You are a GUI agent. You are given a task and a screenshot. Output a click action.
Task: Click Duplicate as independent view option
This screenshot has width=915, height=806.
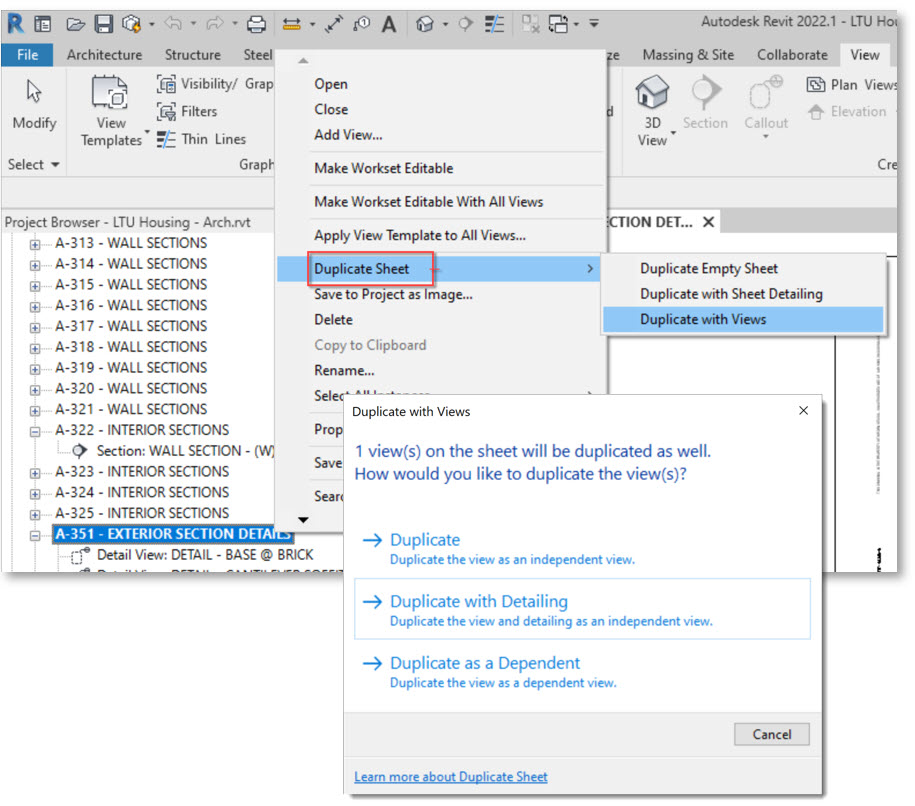[582, 547]
